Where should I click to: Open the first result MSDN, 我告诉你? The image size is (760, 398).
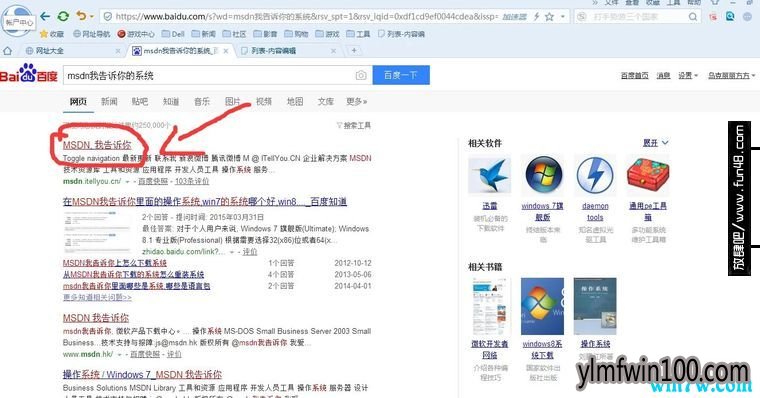point(97,145)
